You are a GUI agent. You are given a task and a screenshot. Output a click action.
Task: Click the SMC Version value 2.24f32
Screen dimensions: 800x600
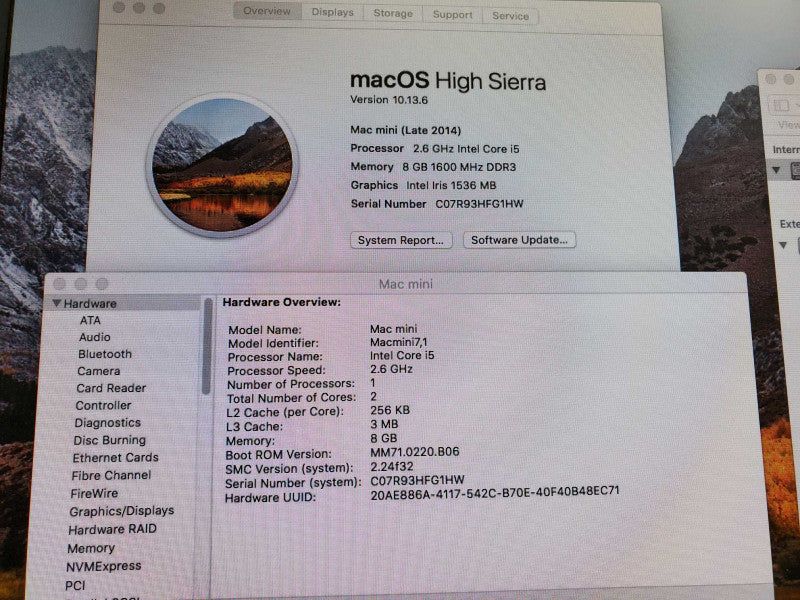tap(392, 466)
